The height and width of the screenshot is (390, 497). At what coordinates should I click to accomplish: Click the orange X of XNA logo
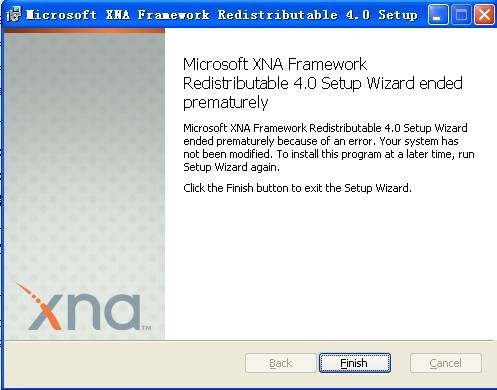[x=42, y=307]
